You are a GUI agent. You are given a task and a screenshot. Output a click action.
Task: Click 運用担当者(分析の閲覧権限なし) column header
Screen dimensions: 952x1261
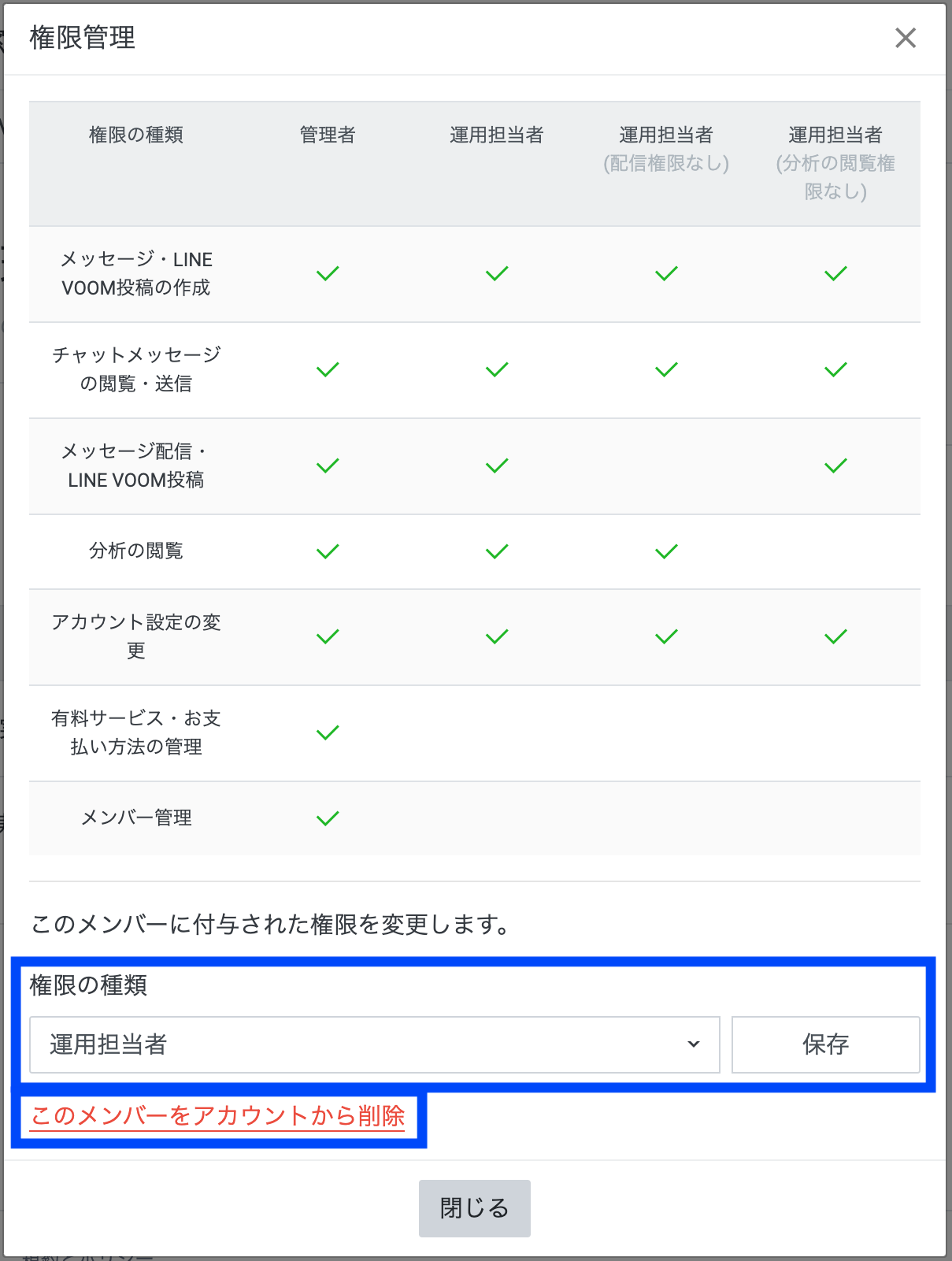[835, 163]
